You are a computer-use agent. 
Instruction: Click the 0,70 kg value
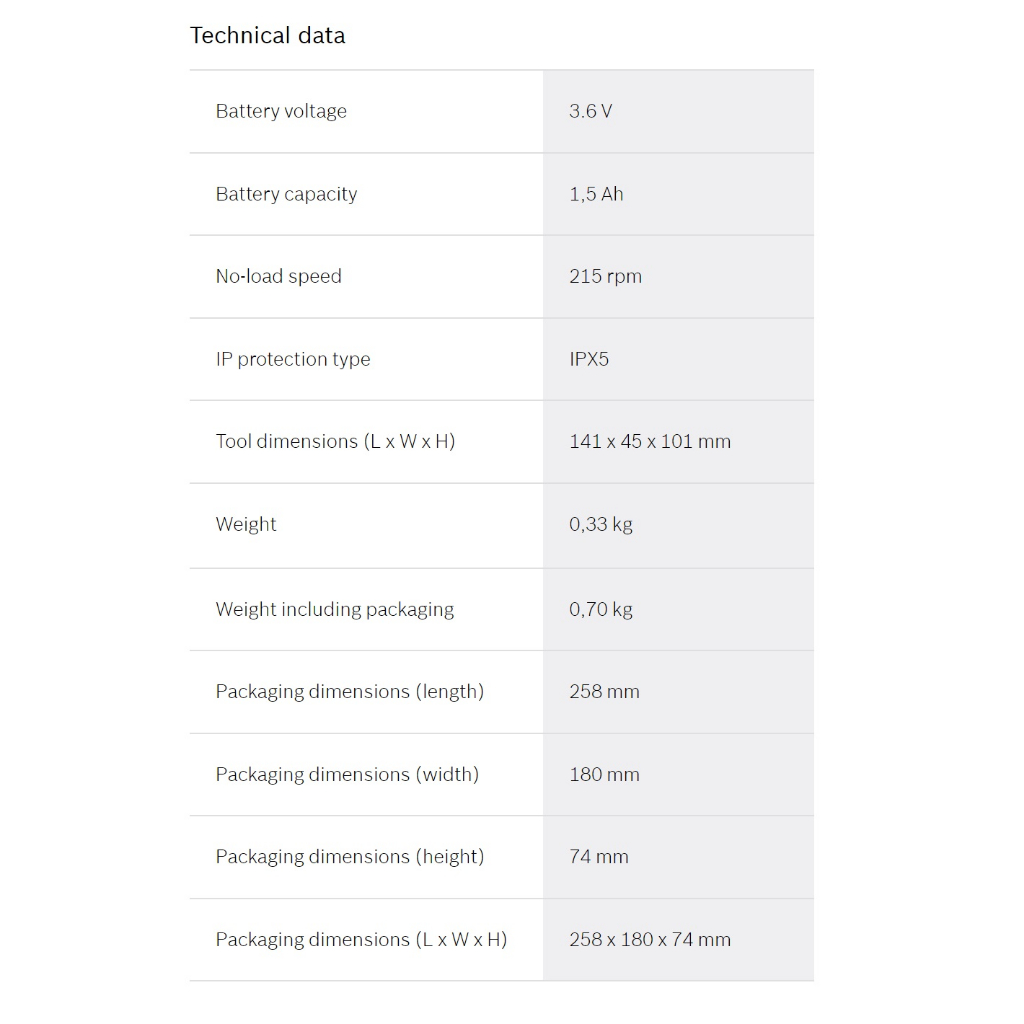601,609
